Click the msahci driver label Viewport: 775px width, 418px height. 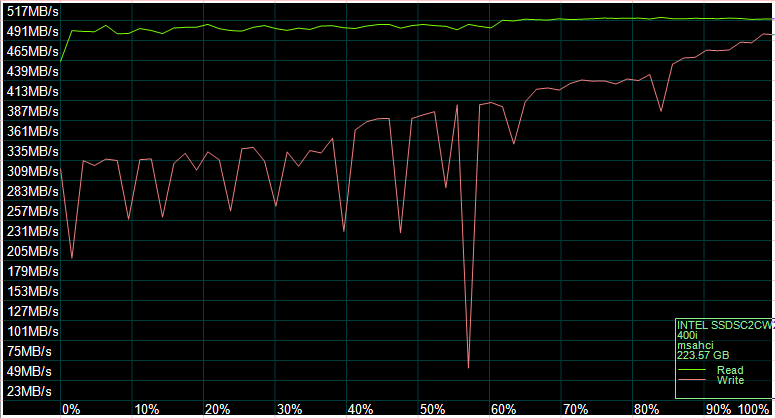pyautogui.click(x=693, y=345)
